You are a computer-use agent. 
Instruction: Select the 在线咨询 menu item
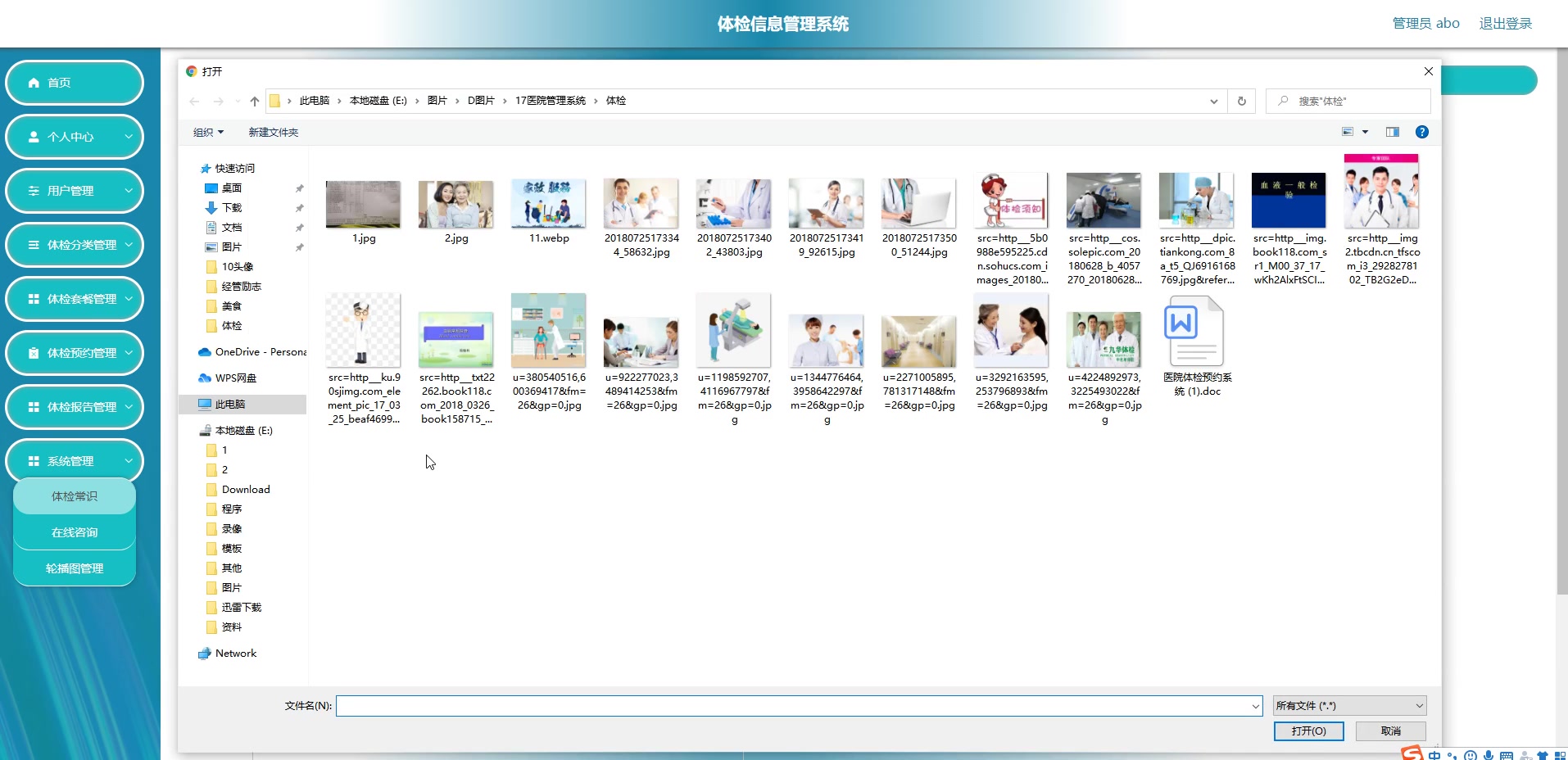click(x=74, y=532)
